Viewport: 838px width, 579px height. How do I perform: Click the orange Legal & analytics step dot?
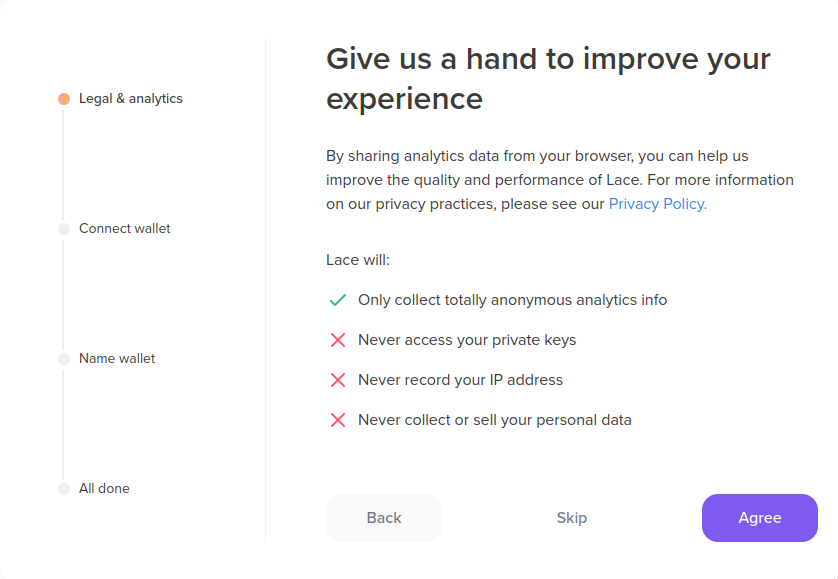tap(64, 99)
